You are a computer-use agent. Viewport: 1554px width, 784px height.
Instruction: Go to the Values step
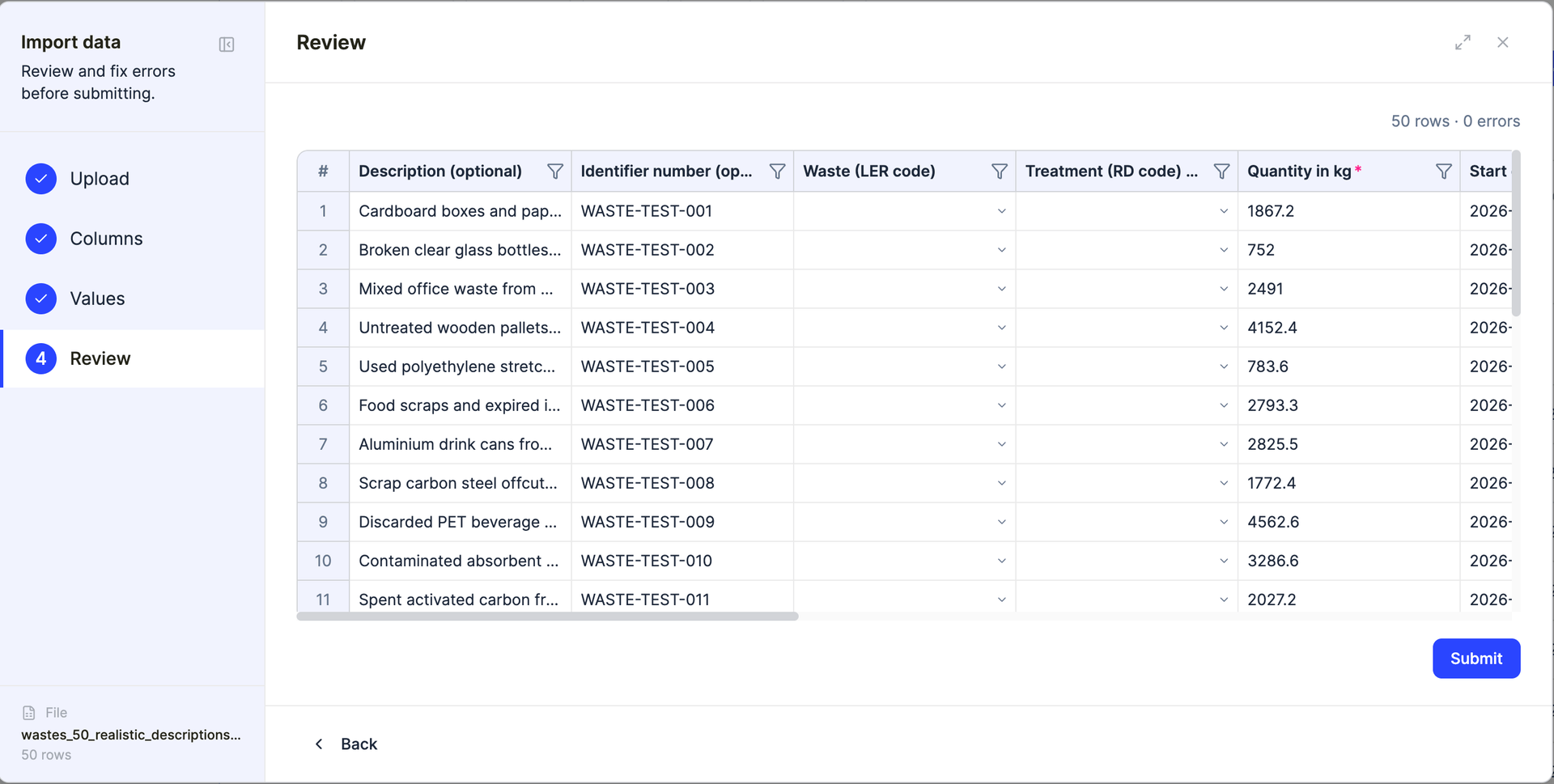[x=133, y=299]
